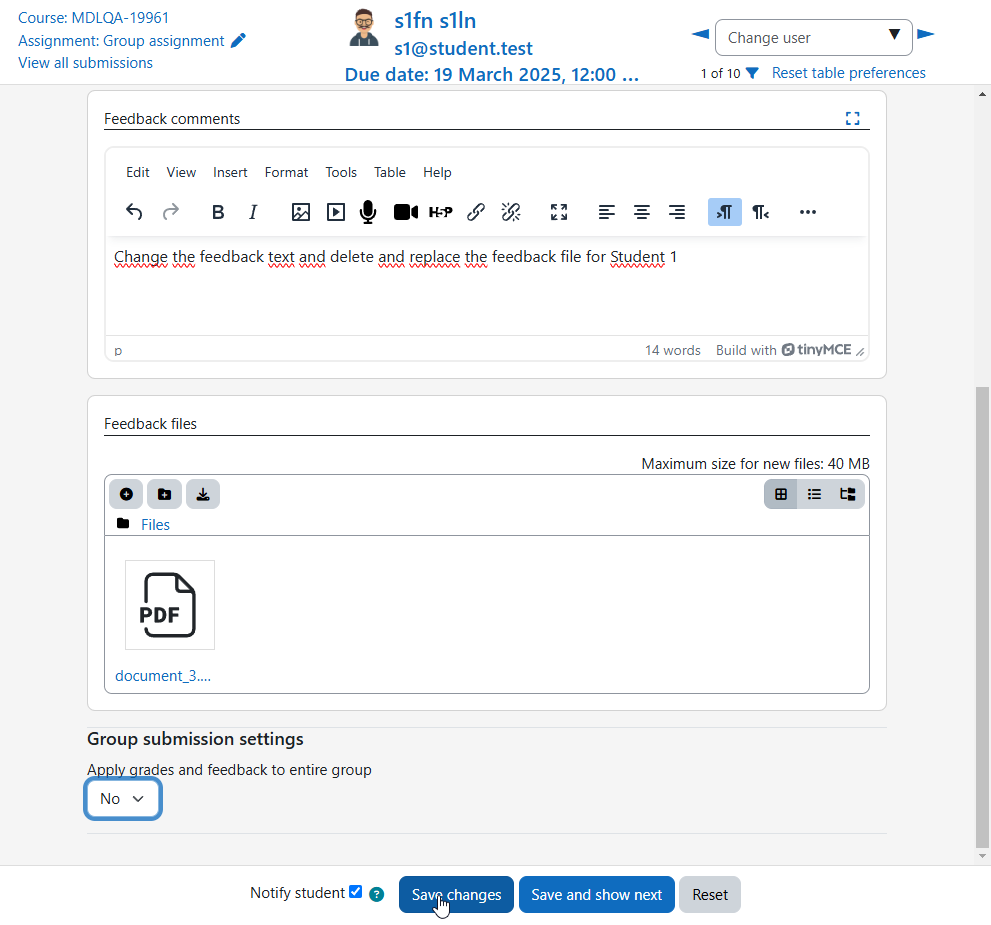
Task: Set right-to-left text direction
Action: click(760, 212)
